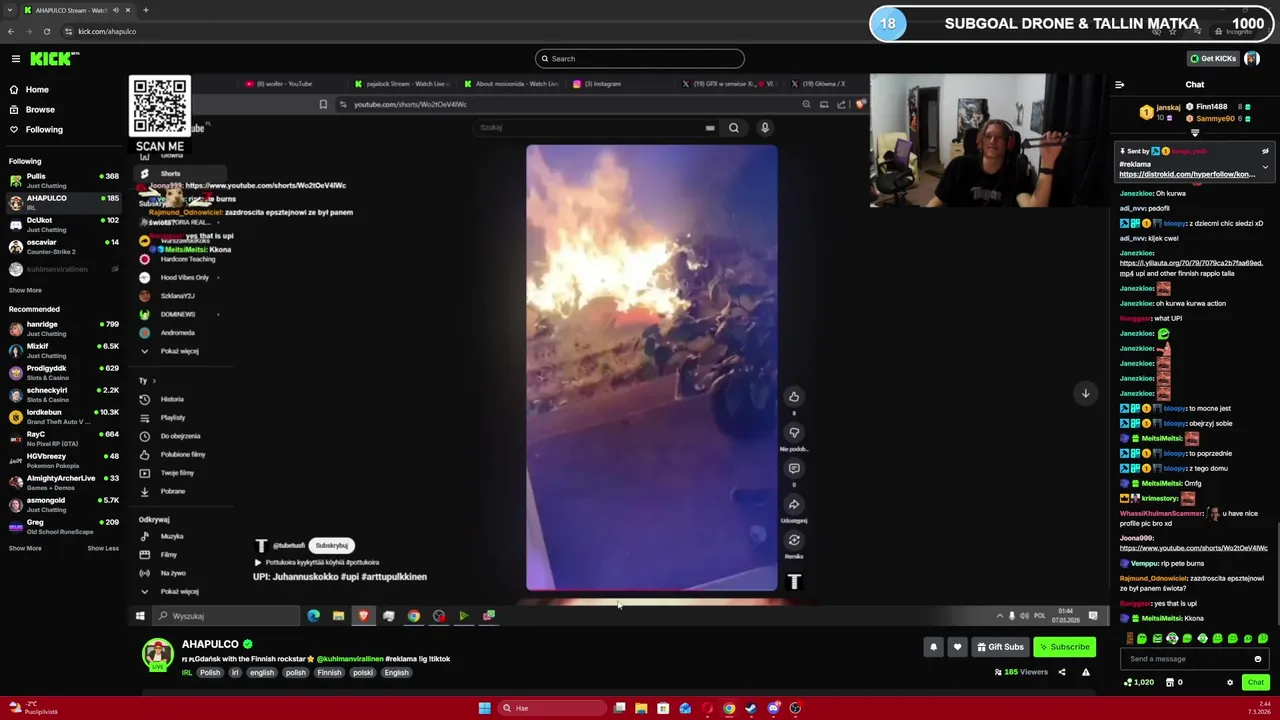Open chat settings gear icon
The image size is (1280, 720).
[1230, 683]
